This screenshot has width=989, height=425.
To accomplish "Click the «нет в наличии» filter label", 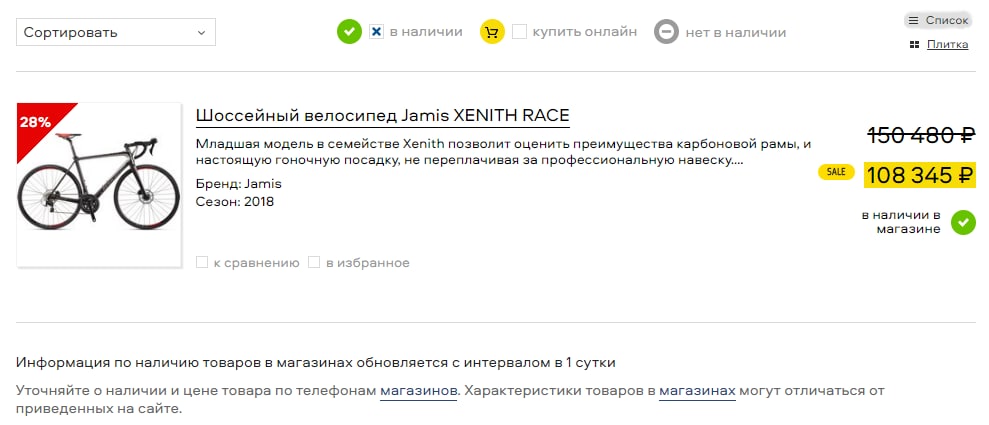I will pos(735,32).
